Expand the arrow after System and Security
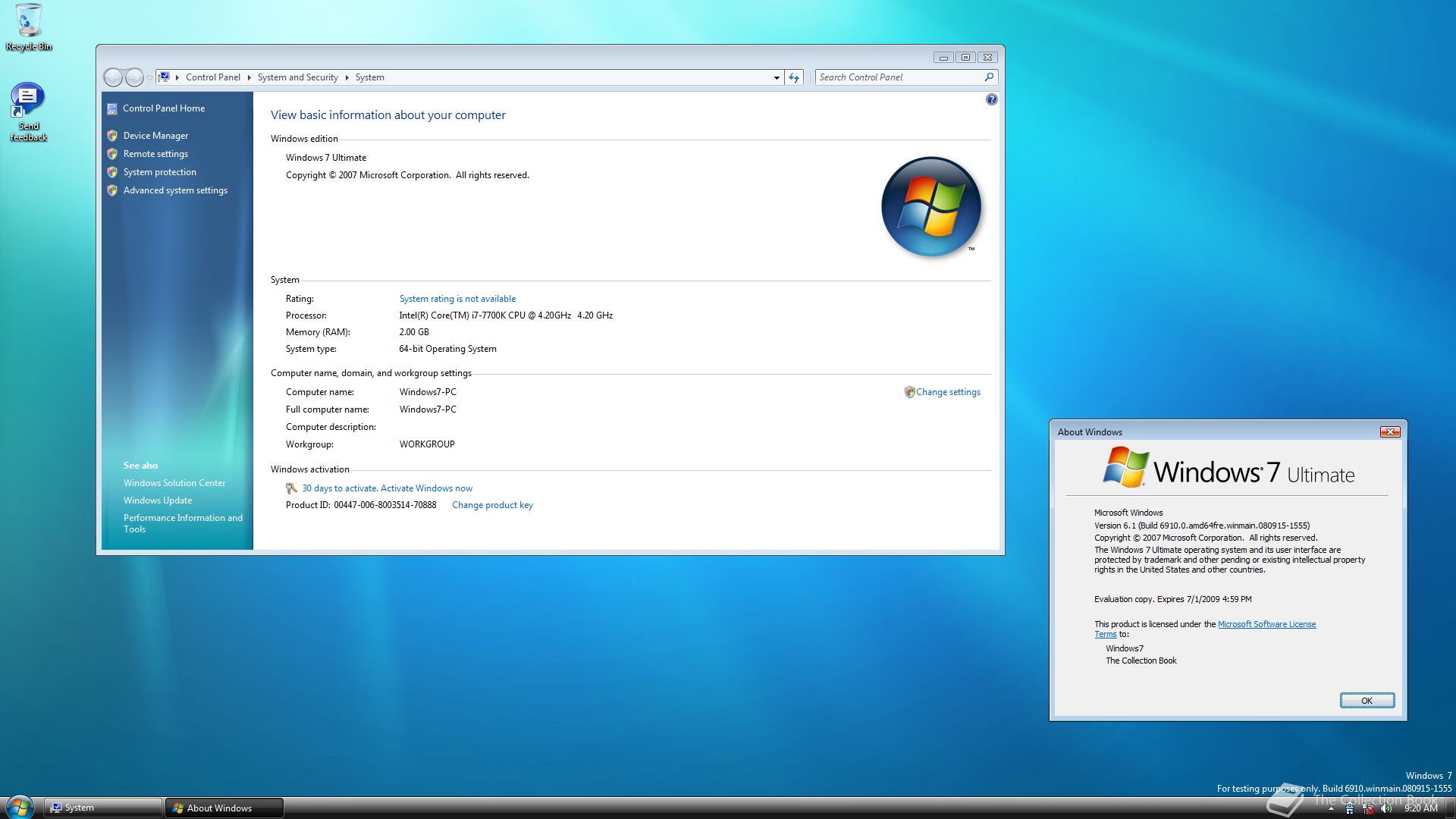This screenshot has width=1456, height=819. click(x=347, y=77)
